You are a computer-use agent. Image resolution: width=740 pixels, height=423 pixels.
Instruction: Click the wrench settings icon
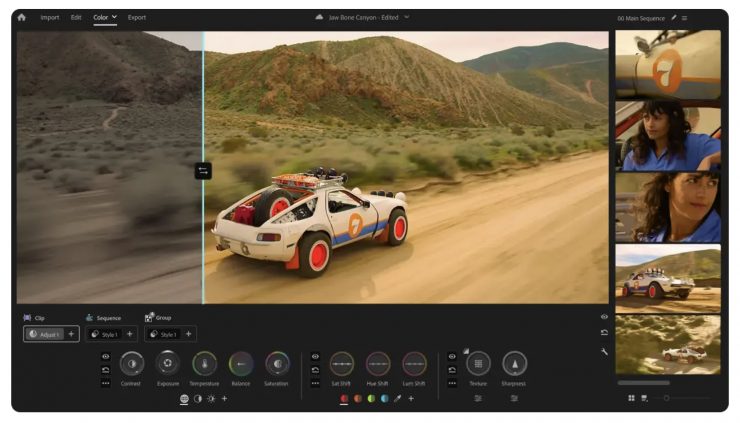604,352
